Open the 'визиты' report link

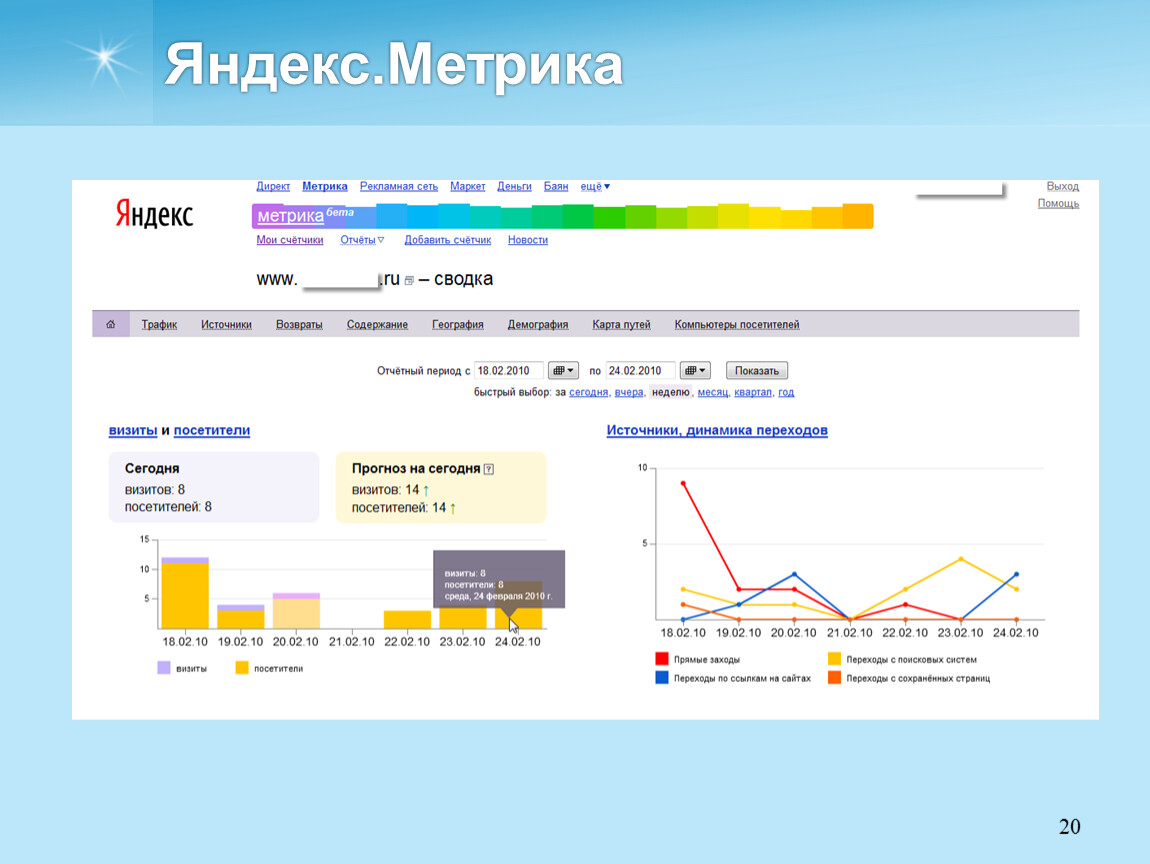click(133, 431)
